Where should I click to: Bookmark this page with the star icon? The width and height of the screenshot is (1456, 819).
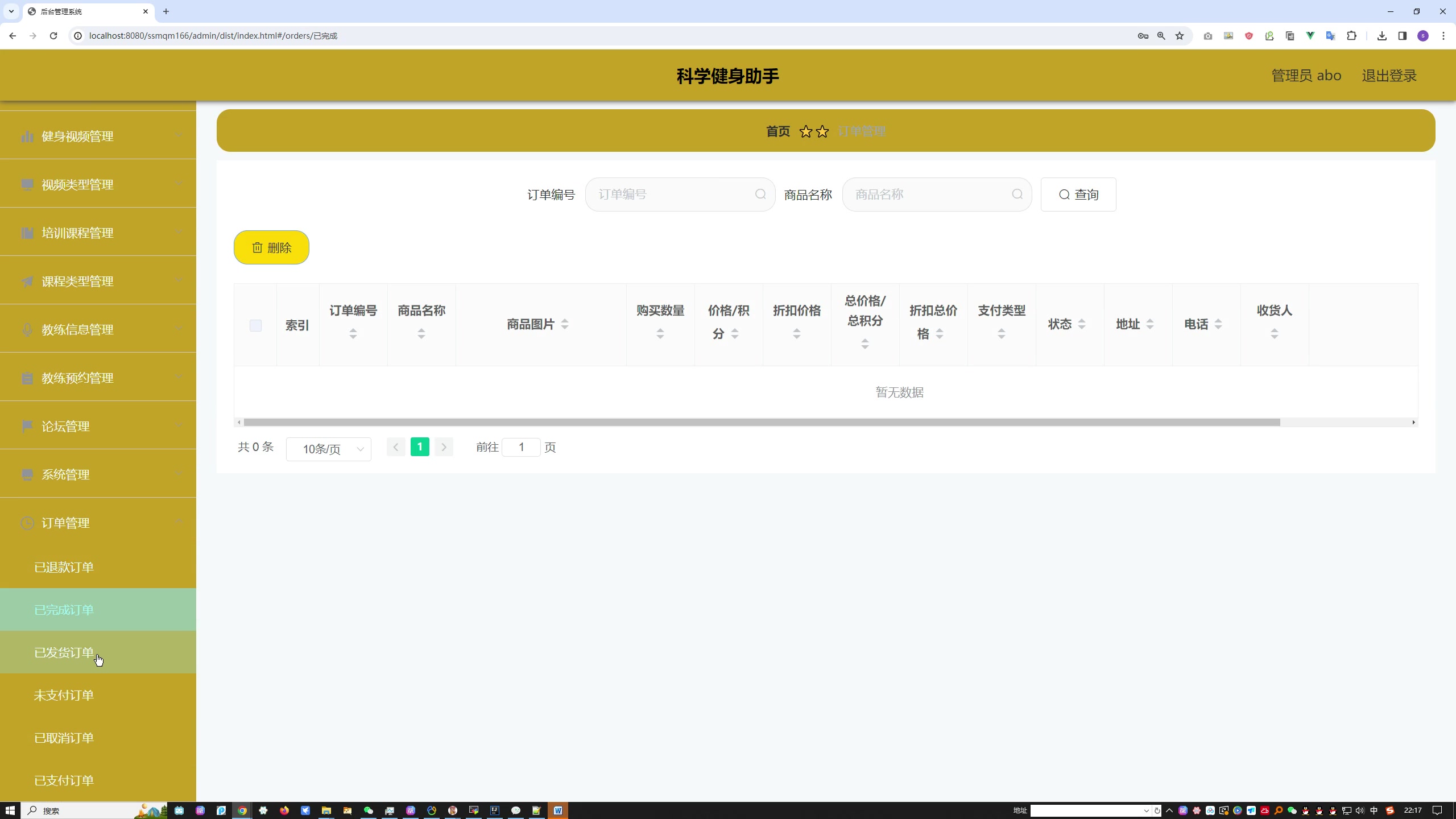pos(1180,36)
